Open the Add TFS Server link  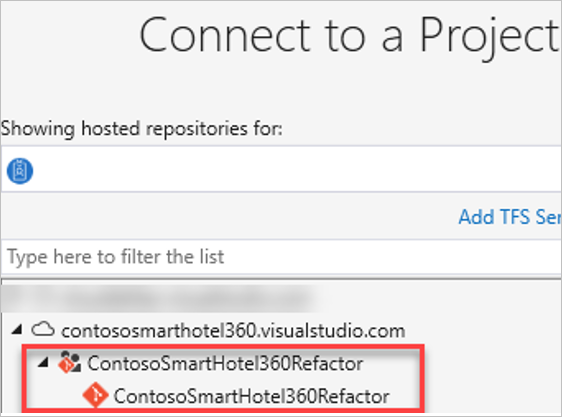(510, 217)
